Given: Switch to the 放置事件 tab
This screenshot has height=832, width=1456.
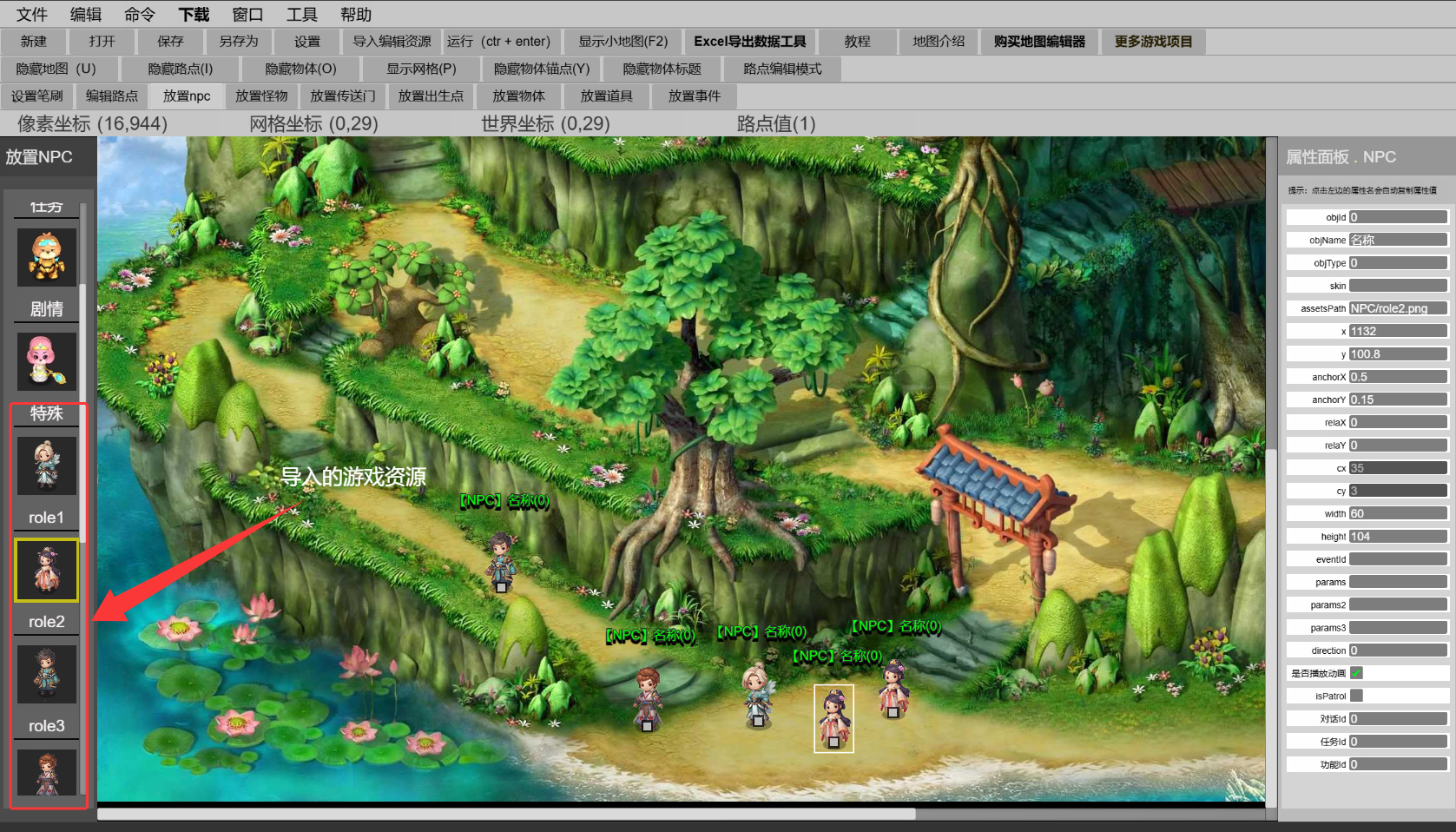Looking at the screenshot, I should 695,96.
